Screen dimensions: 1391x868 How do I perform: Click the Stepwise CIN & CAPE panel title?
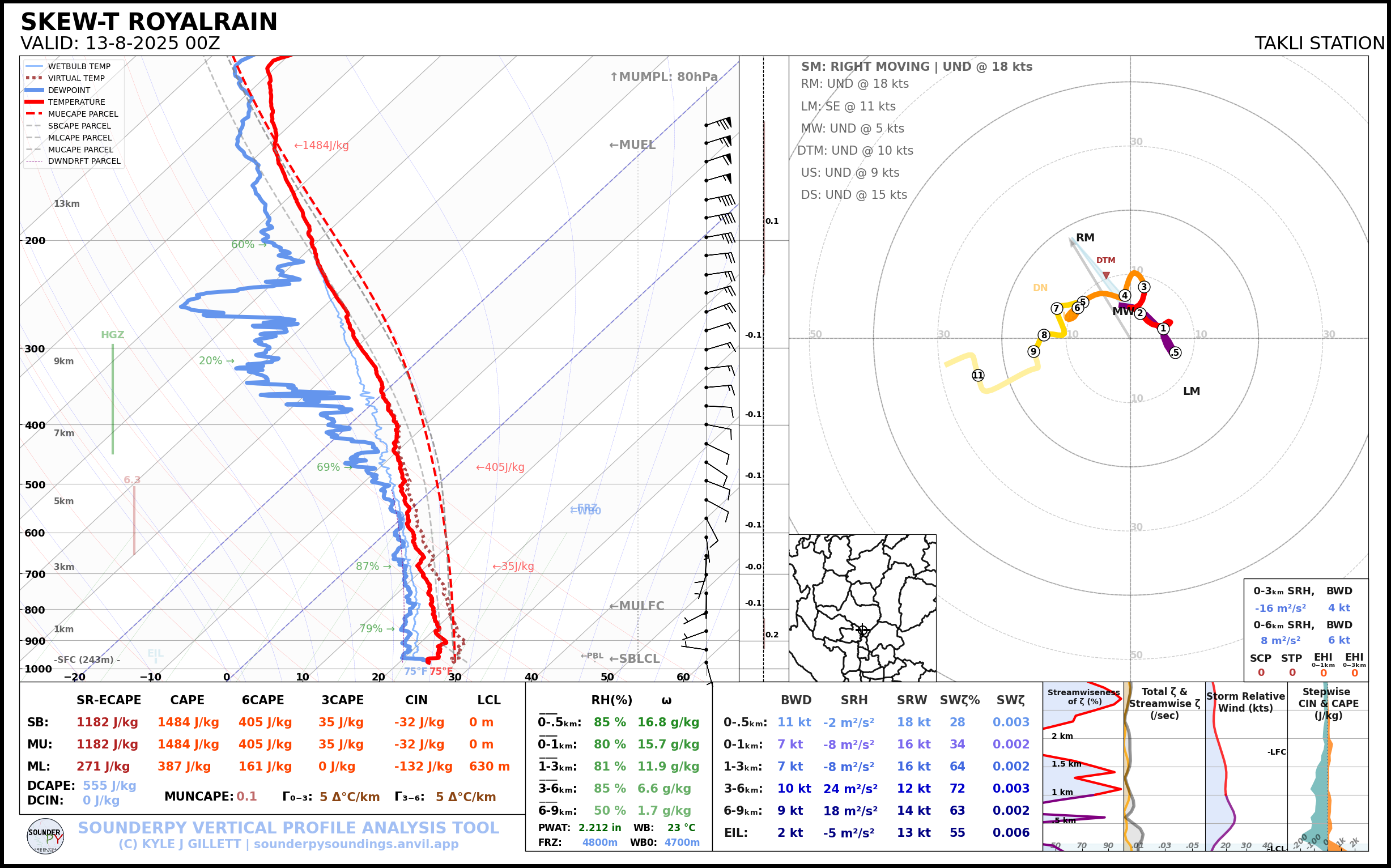tap(1328, 703)
